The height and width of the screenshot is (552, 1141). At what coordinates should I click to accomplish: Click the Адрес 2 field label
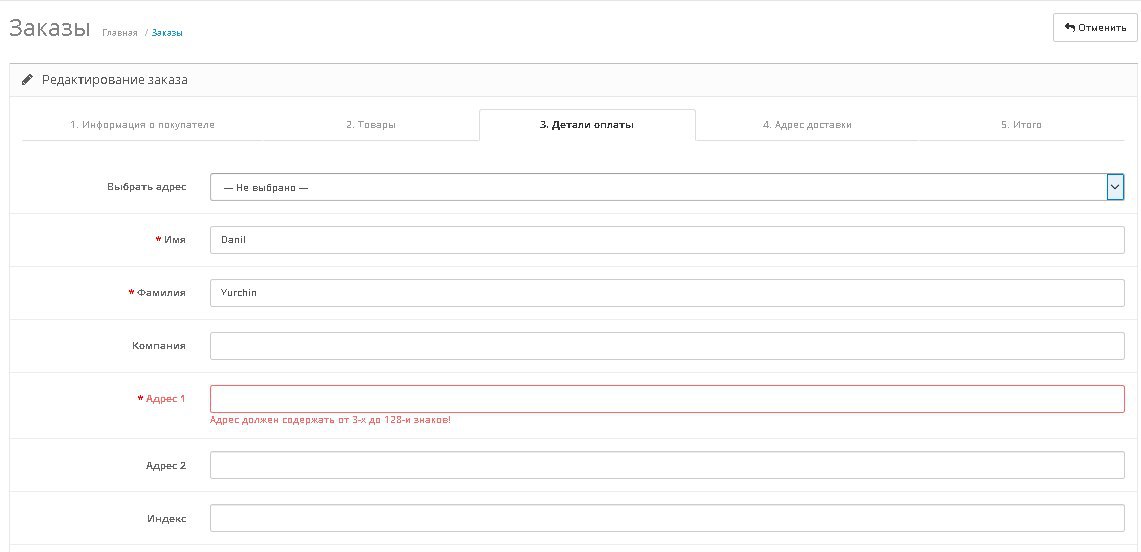(x=166, y=465)
